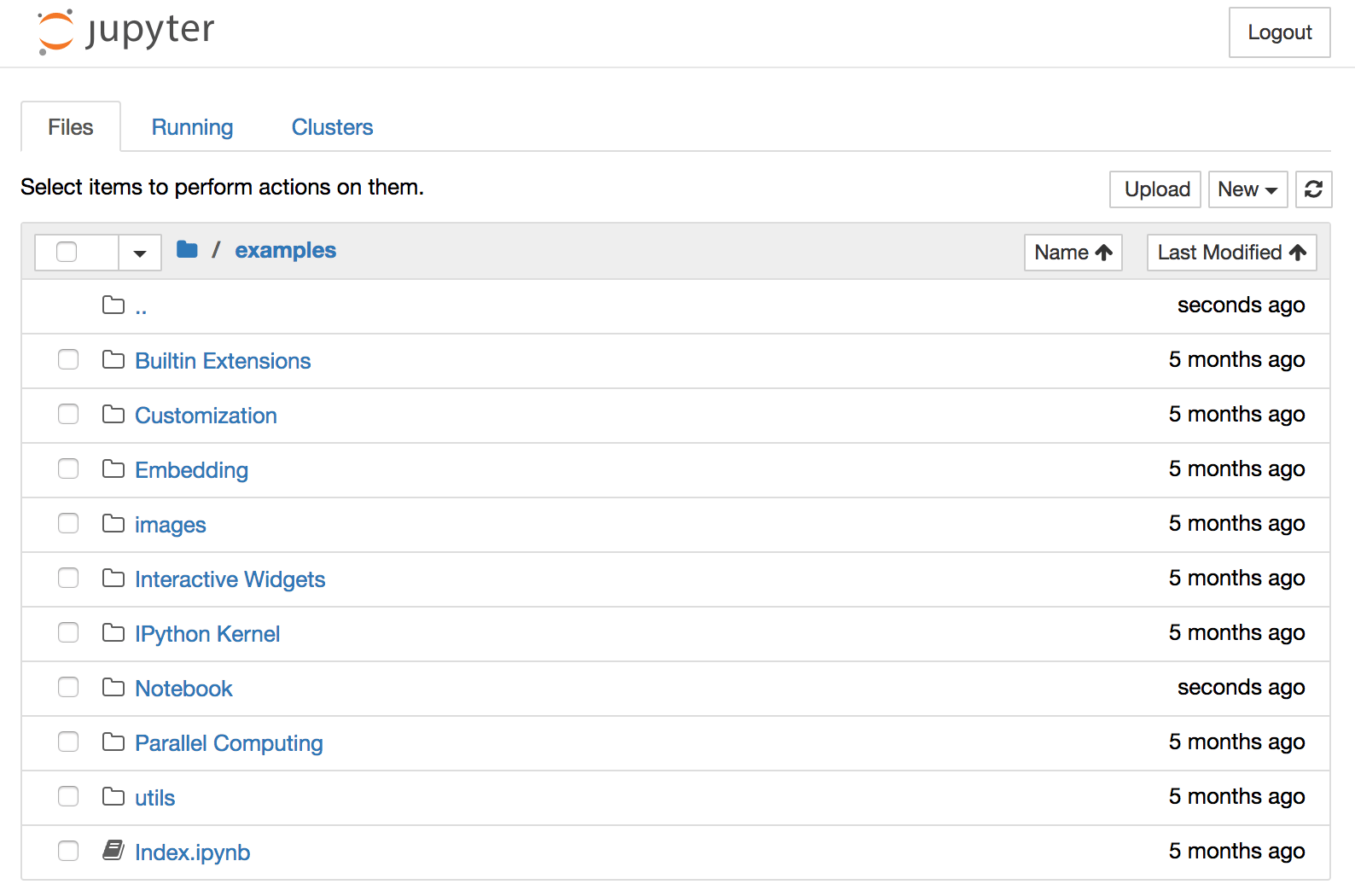Check the IPython Kernel checkbox
The width and height of the screenshot is (1355, 896).
[68, 632]
